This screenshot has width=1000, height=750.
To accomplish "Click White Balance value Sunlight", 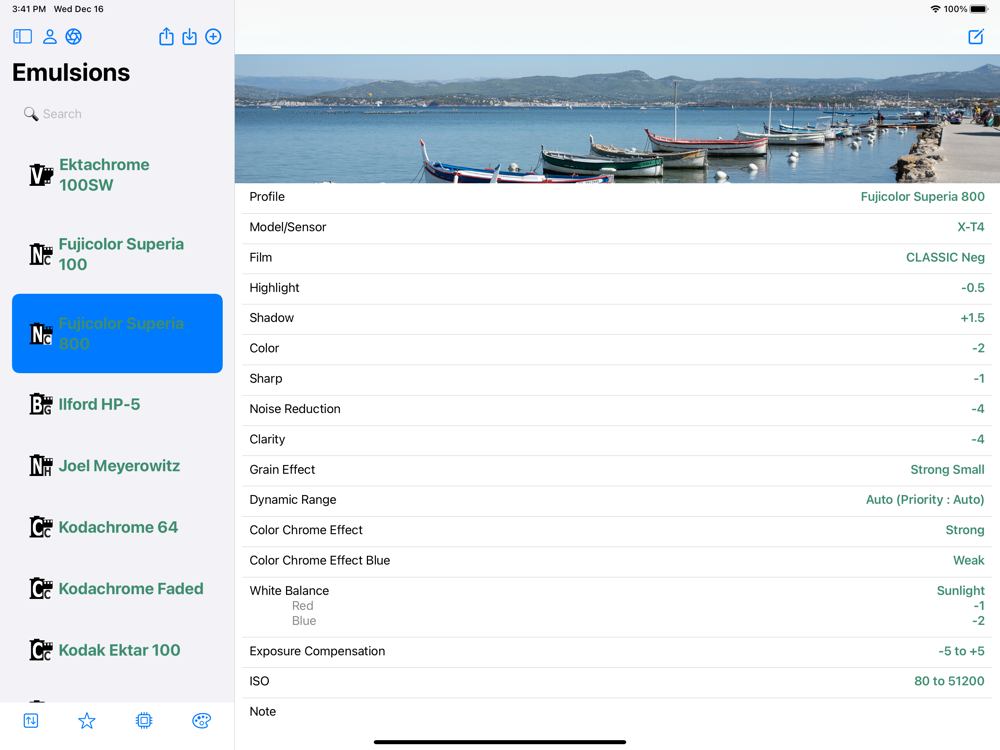I will pos(960,591).
